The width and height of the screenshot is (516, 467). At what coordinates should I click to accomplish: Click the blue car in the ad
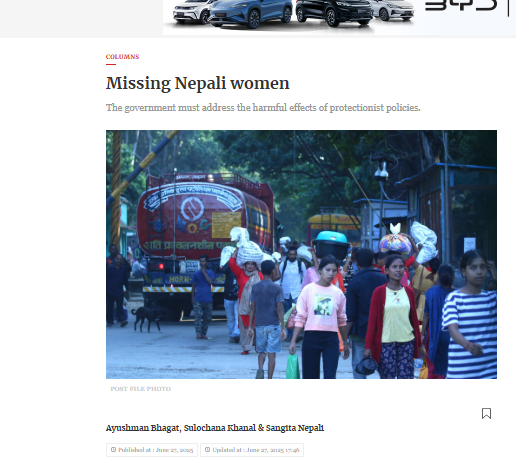(250, 13)
